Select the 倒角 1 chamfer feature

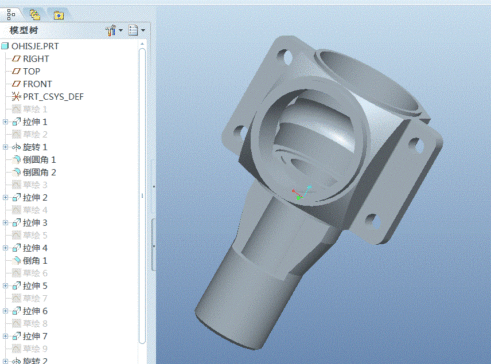[35, 261]
